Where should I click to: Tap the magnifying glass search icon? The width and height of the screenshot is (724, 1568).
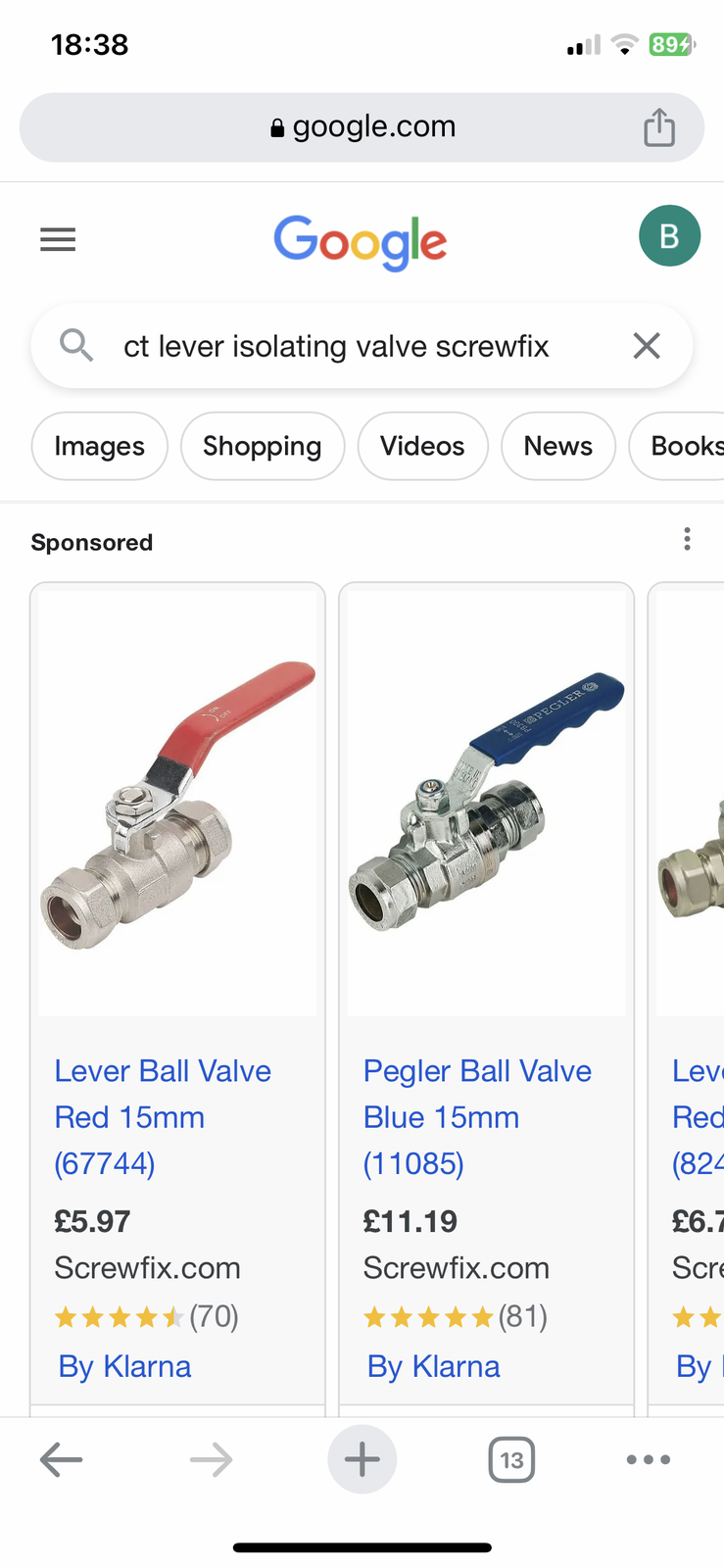[x=76, y=345]
